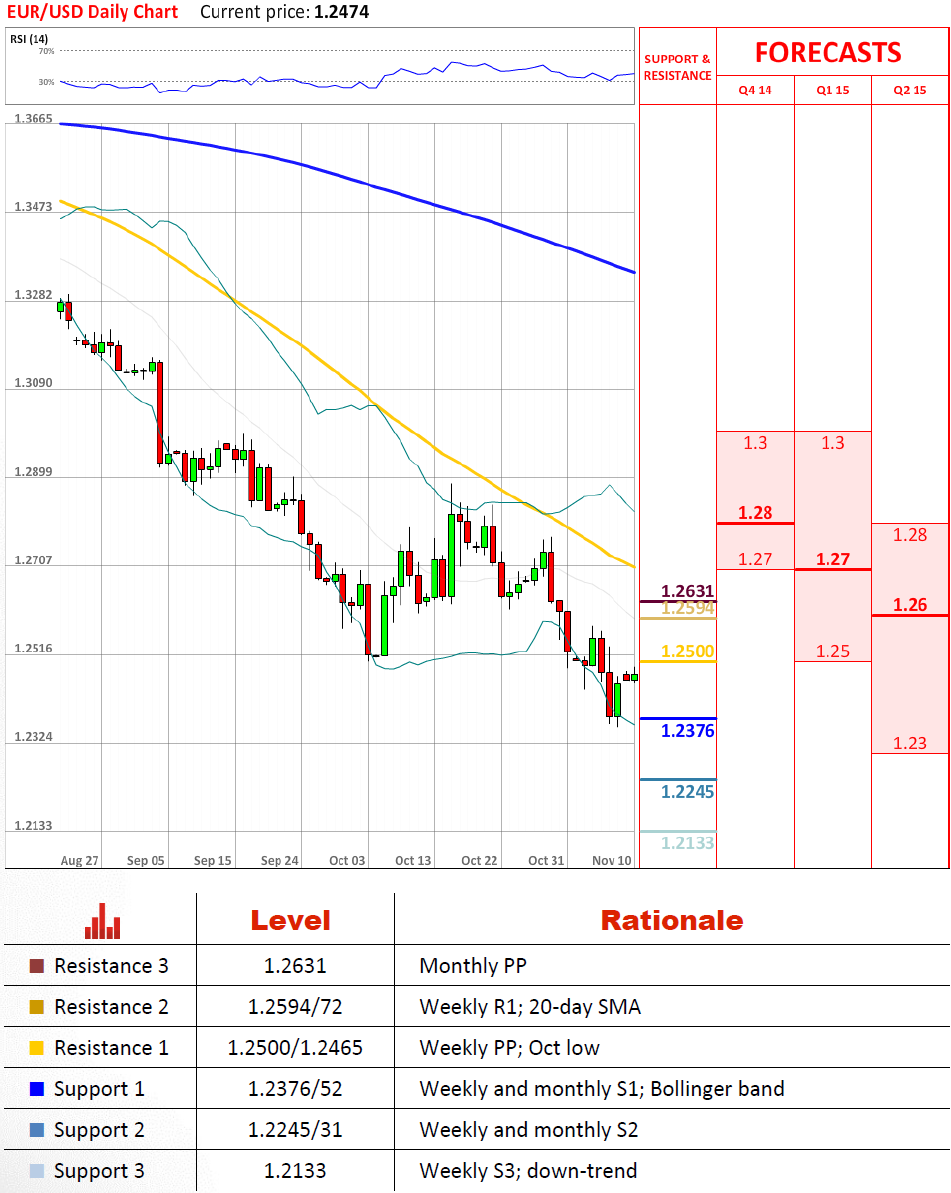Click the RSI 70% level label

pos(46,51)
